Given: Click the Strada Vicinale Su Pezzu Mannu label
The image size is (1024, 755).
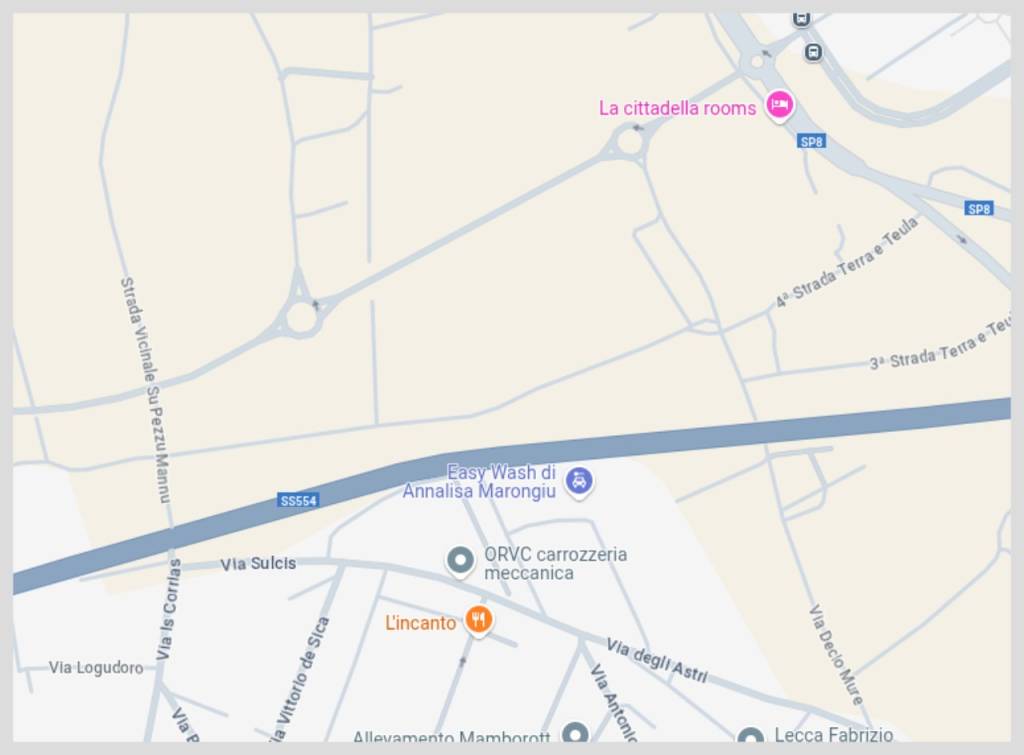Looking at the screenshot, I should (x=145, y=390).
